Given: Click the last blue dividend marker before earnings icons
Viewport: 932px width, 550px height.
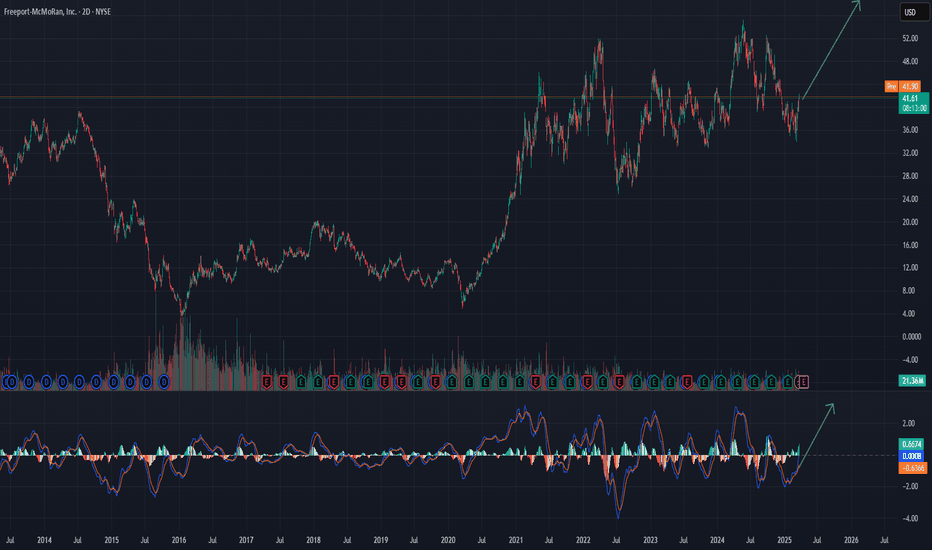Looking at the screenshot, I should (x=164, y=382).
